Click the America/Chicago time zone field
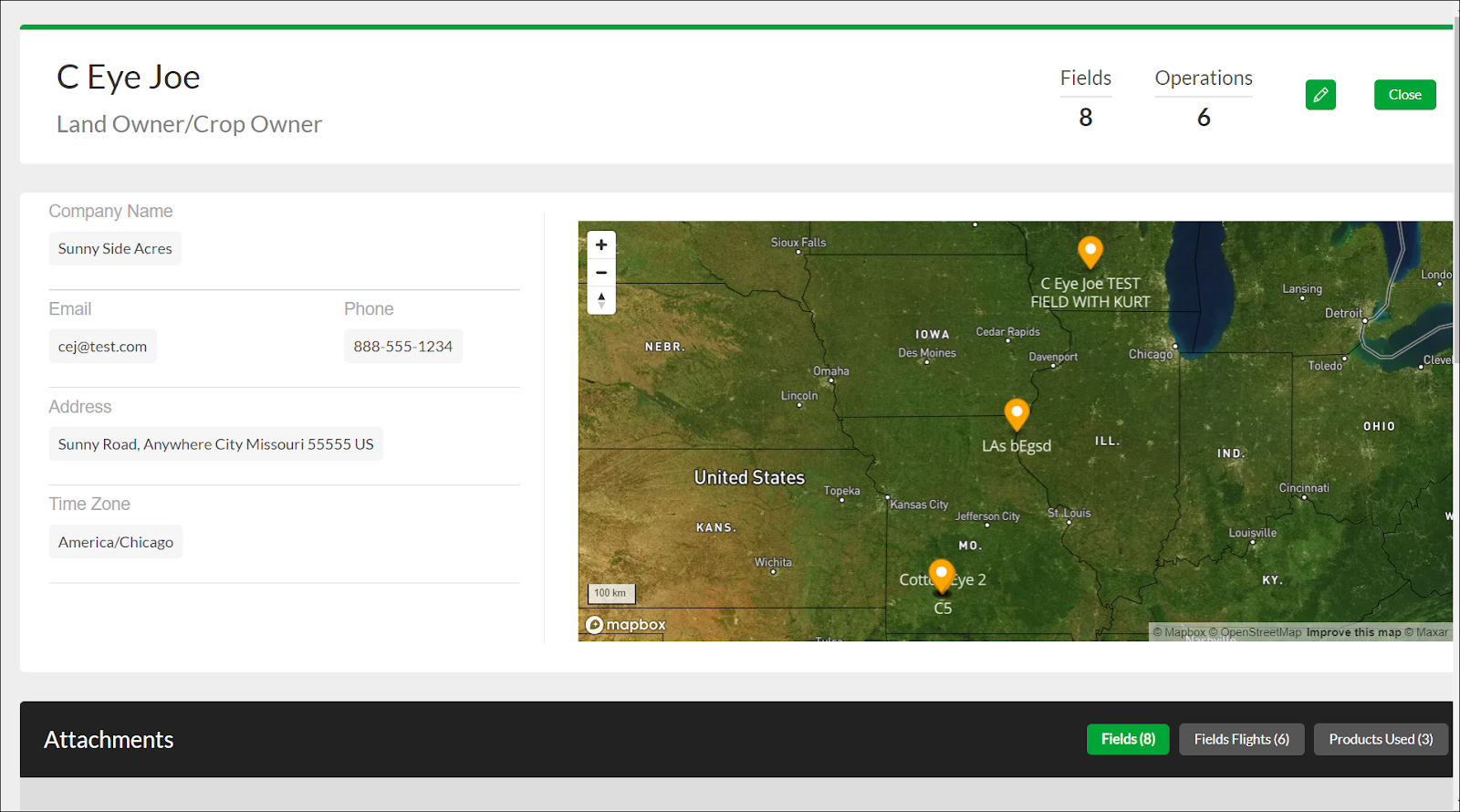 tap(116, 542)
